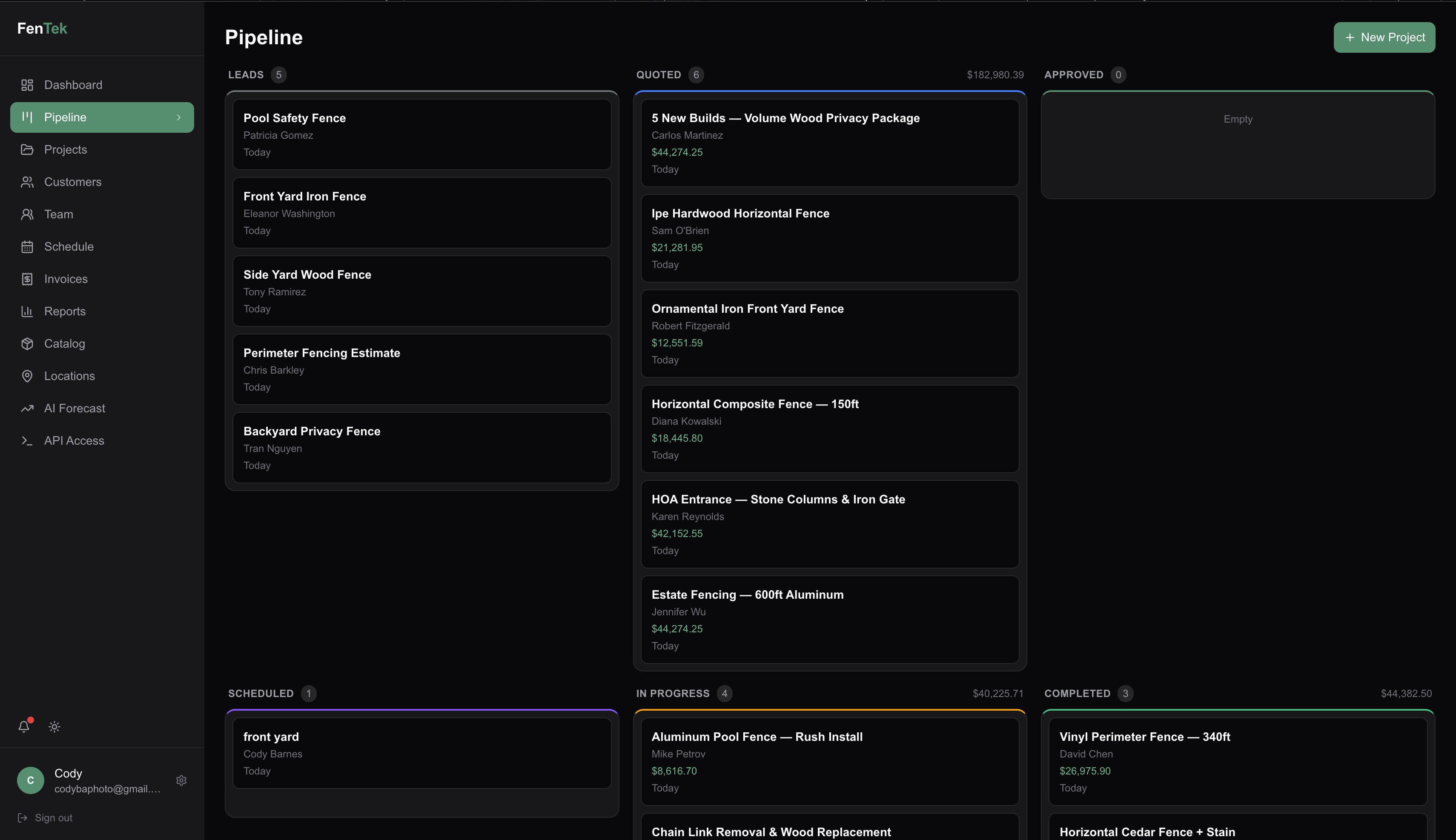Click the codybaphoto email text
Screen dimensions: 1456x840
click(107, 789)
